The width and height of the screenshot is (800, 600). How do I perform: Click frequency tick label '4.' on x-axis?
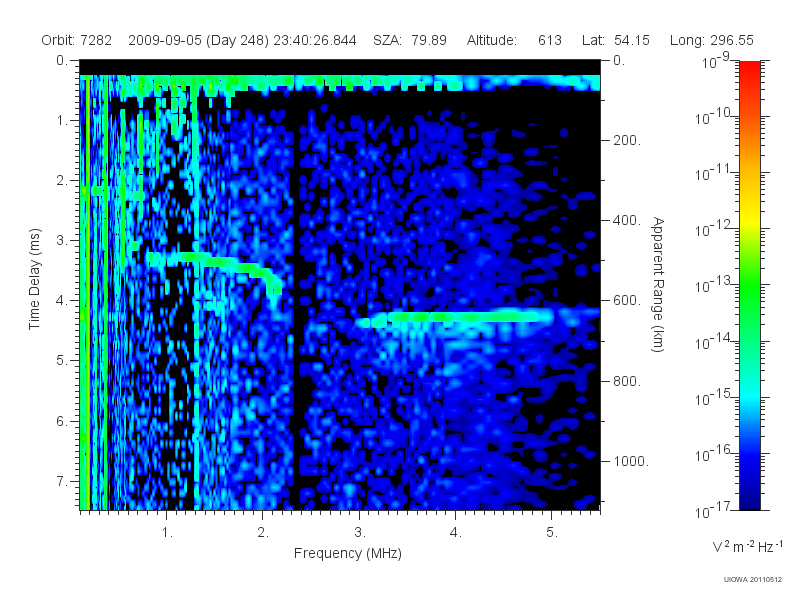[x=456, y=533]
